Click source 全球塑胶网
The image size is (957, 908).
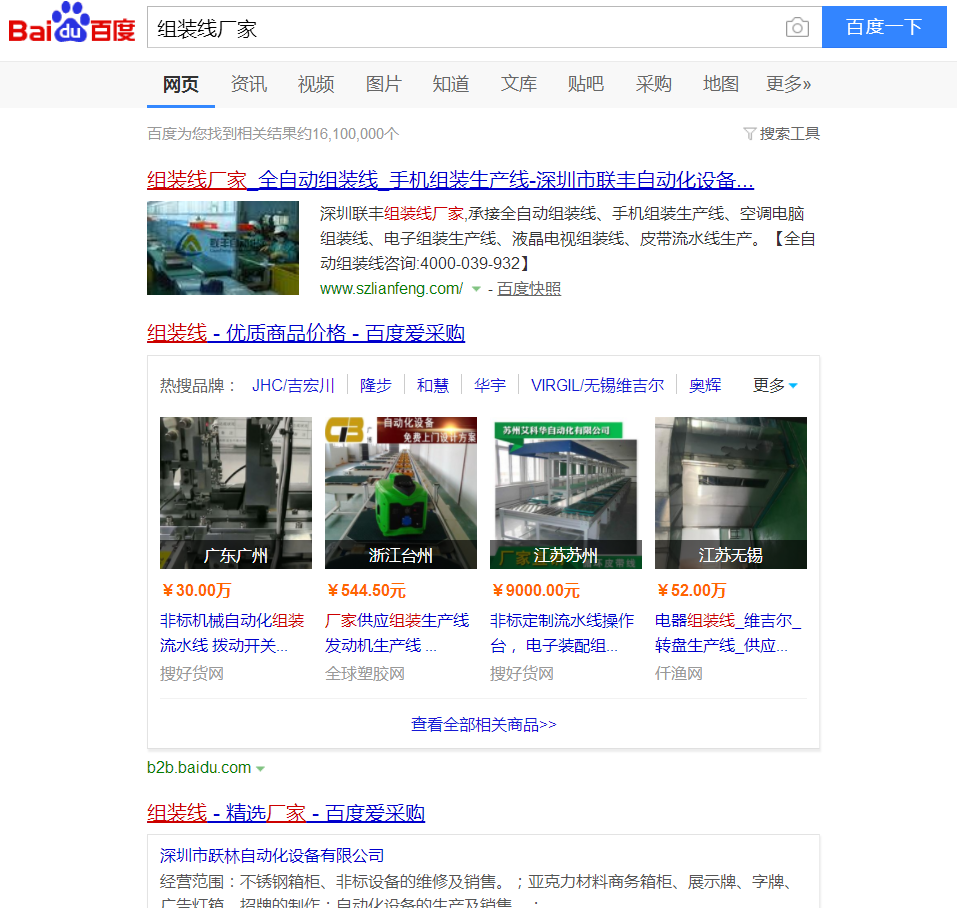(364, 674)
